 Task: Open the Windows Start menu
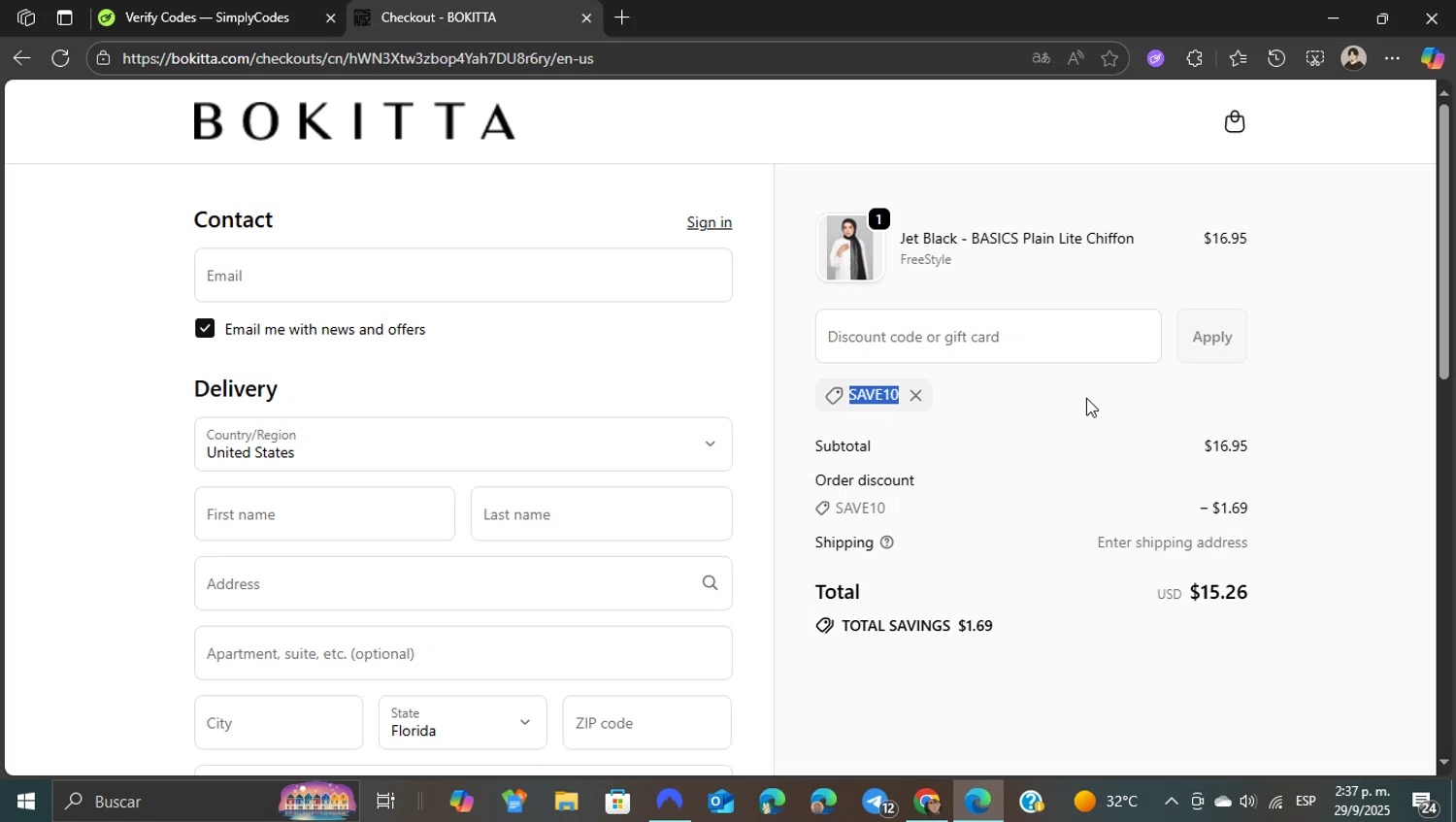(26, 802)
